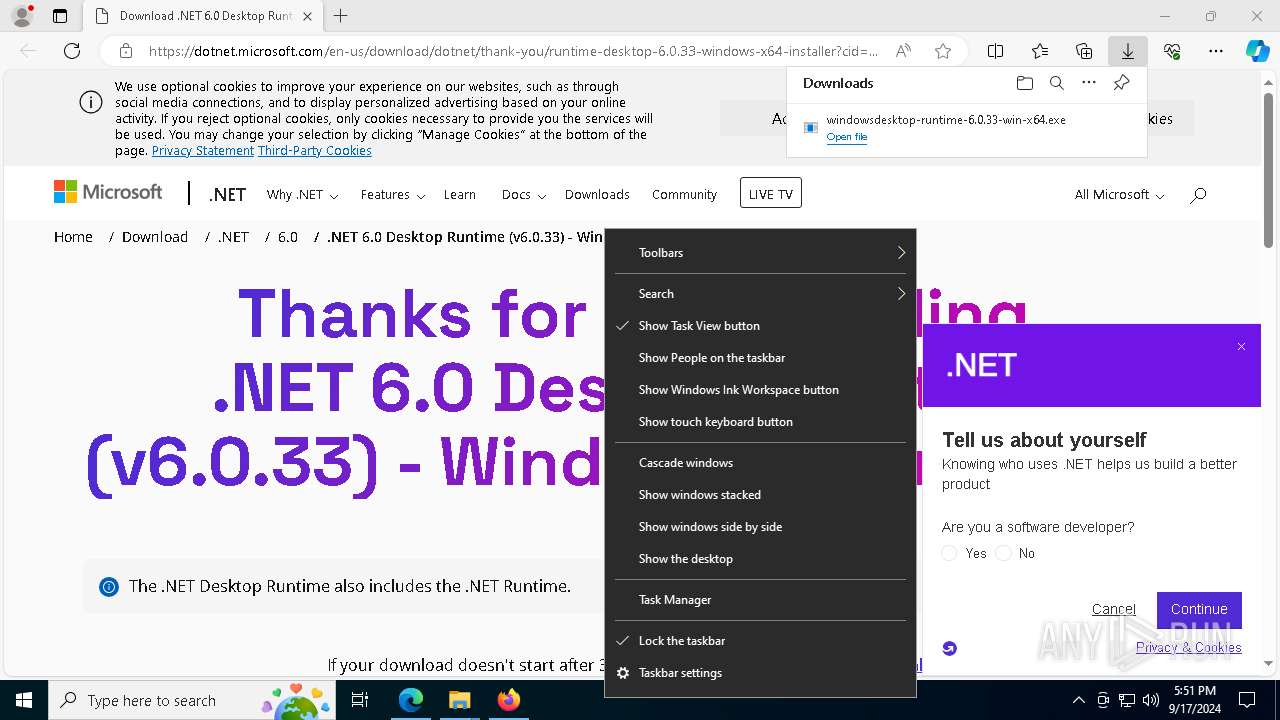Click Cancel in .NET survey
This screenshot has width=1280, height=720.
coord(1114,609)
